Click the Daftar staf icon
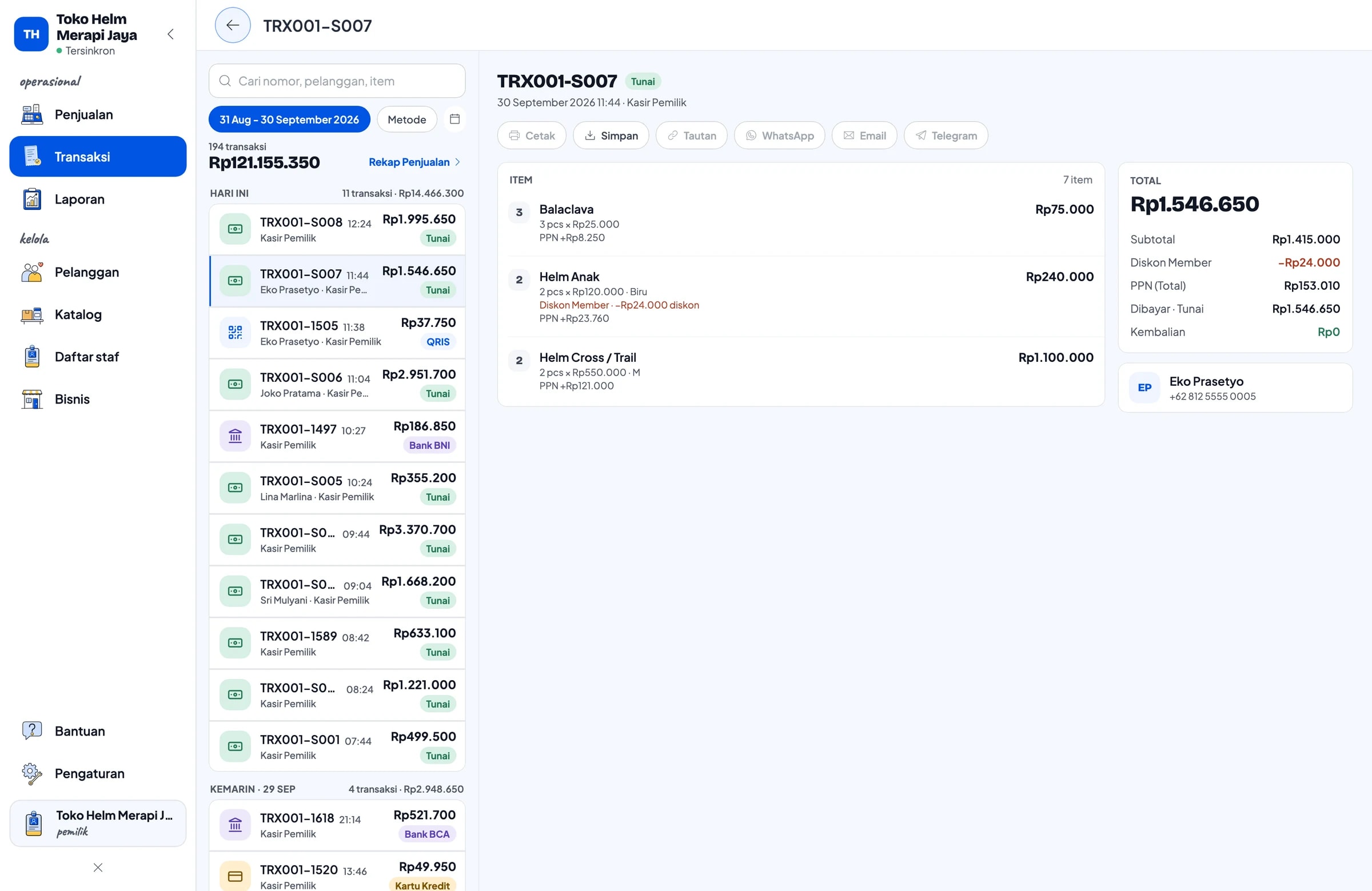 tap(32, 357)
